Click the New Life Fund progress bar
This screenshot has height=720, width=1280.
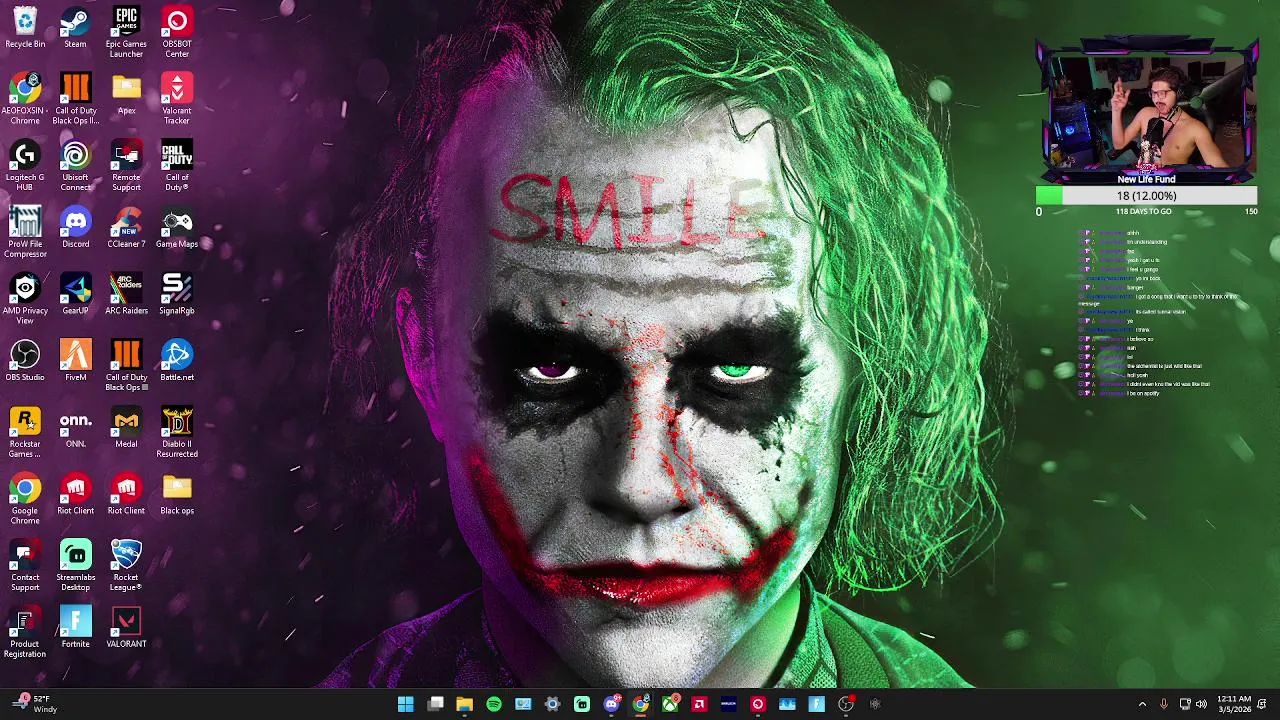[x=1147, y=196]
